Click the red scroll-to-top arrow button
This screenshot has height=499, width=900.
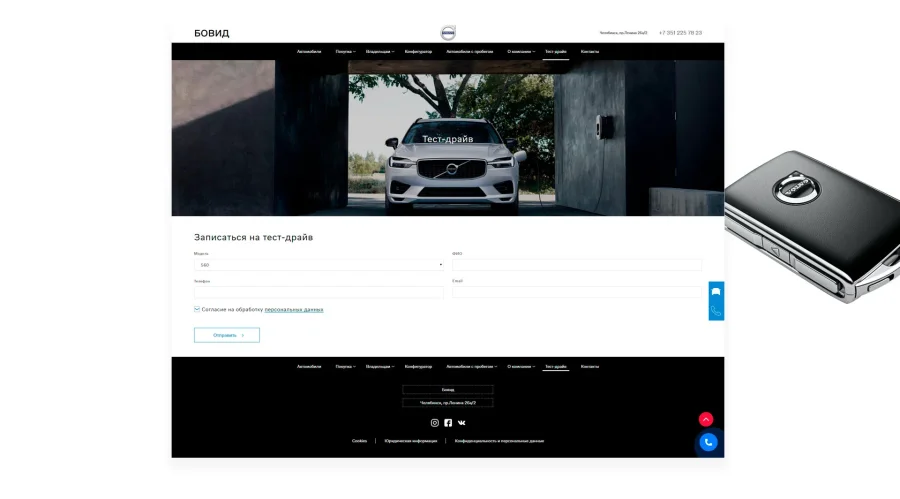[706, 419]
